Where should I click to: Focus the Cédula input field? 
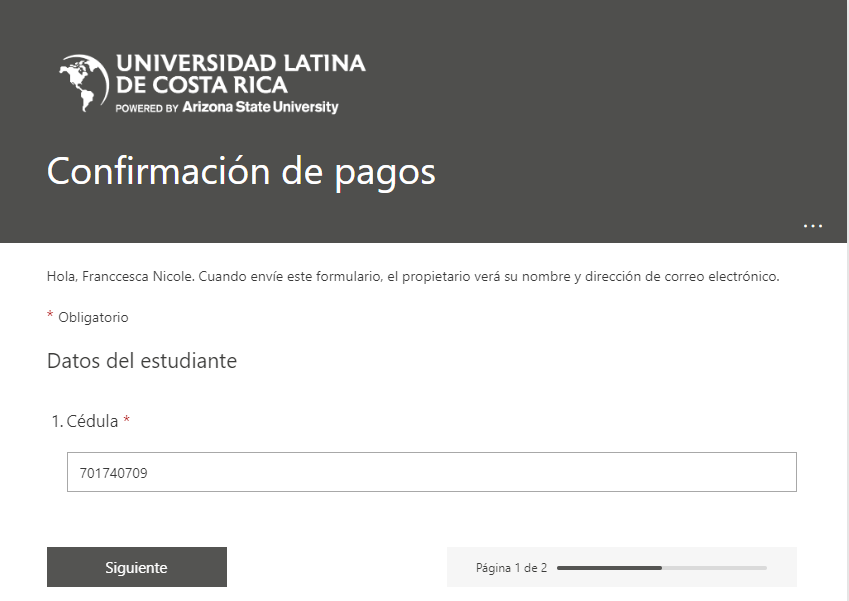(x=432, y=472)
